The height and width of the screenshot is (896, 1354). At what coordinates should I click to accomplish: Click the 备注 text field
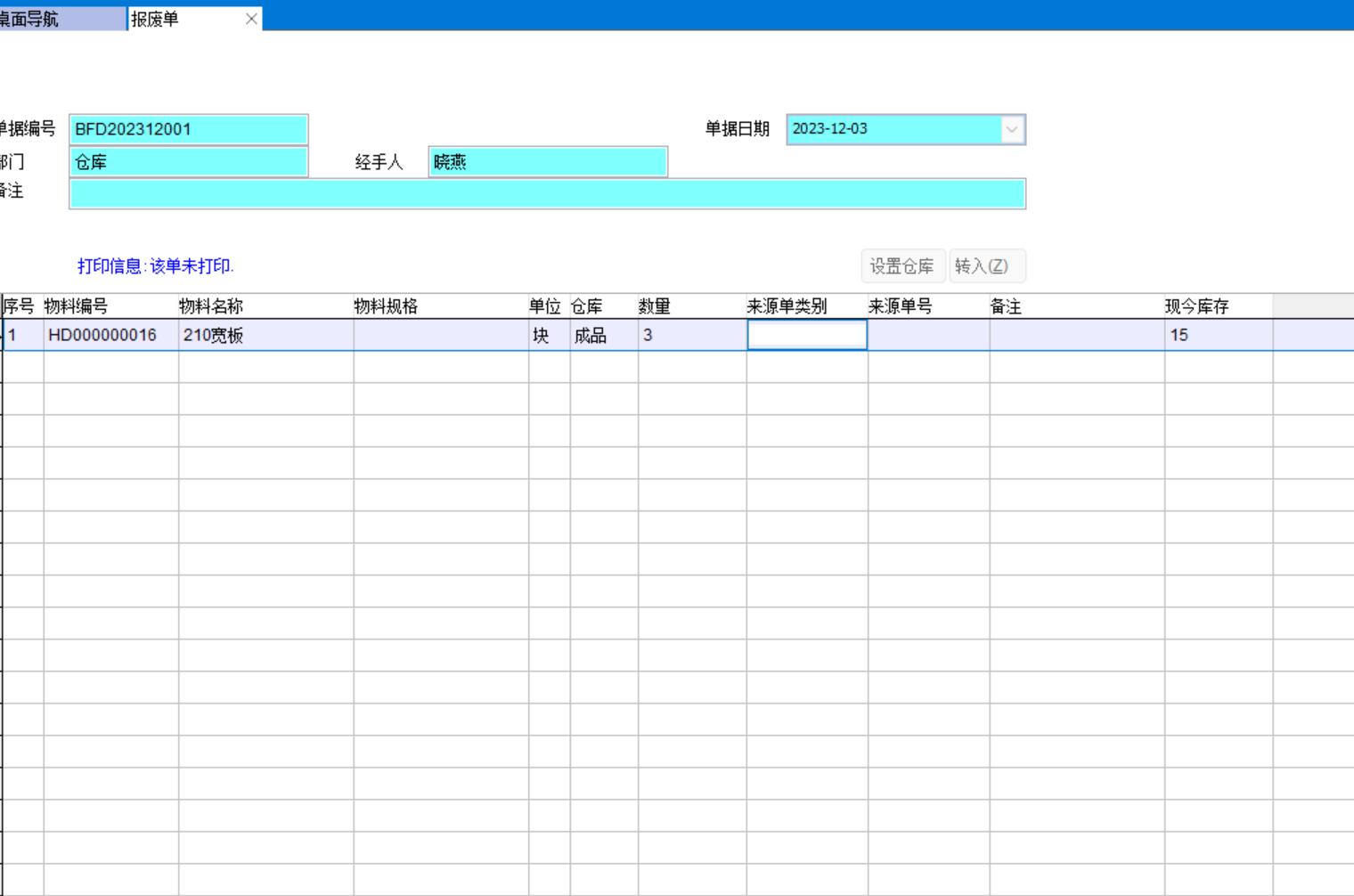[547, 193]
